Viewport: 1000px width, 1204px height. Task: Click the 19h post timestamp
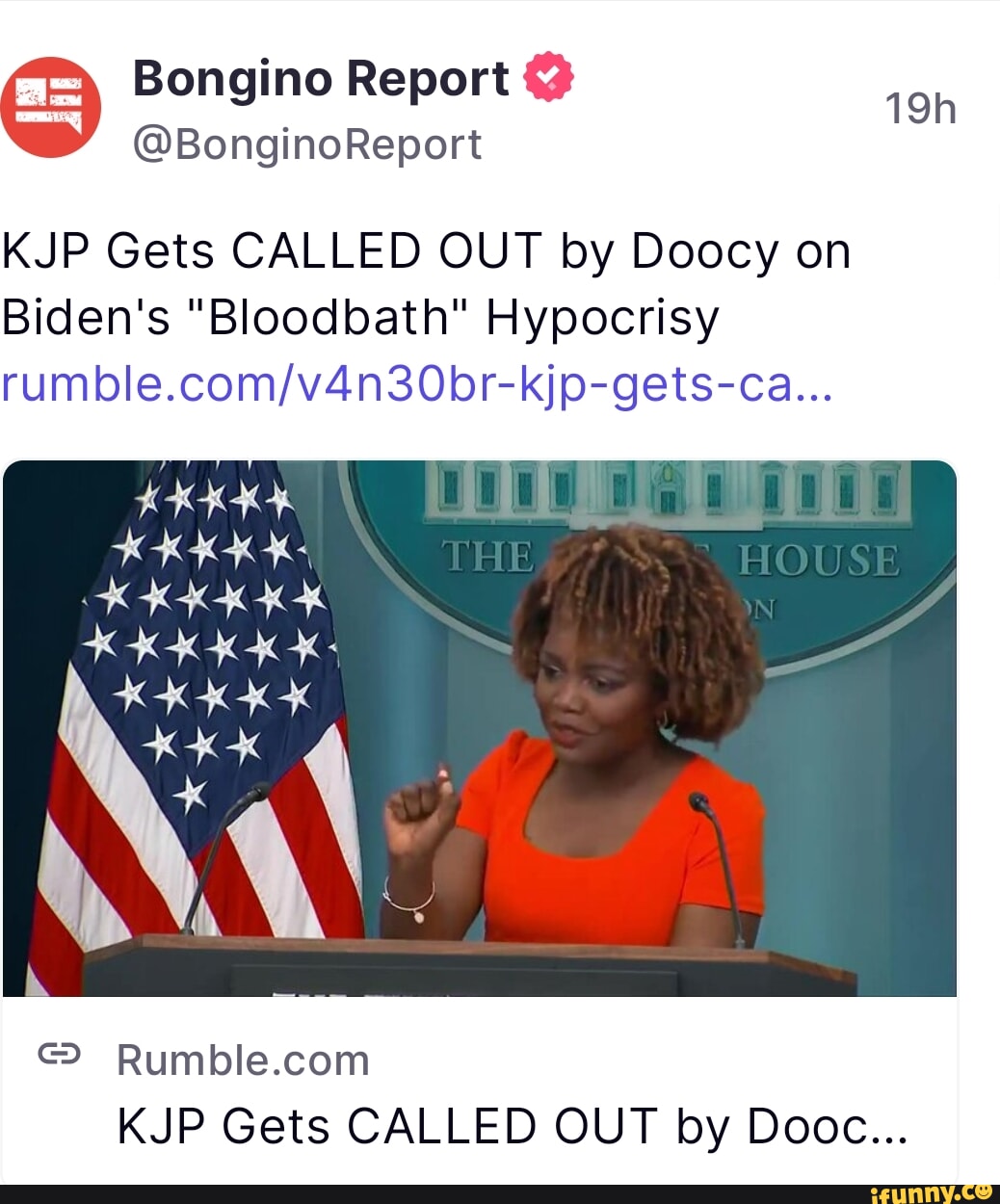(920, 108)
